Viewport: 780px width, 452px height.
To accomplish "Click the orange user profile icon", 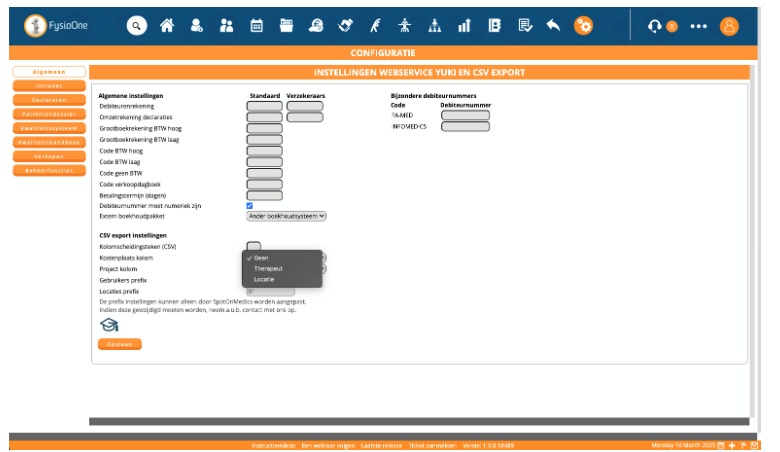I will click(729, 26).
